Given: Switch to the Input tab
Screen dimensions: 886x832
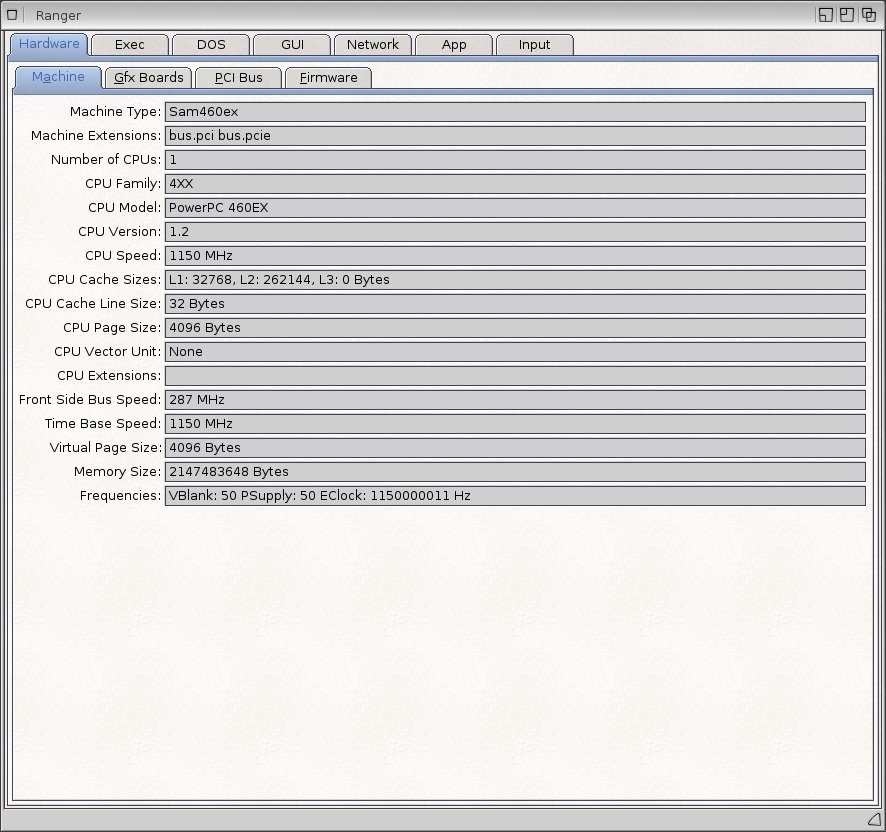Looking at the screenshot, I should [x=535, y=45].
